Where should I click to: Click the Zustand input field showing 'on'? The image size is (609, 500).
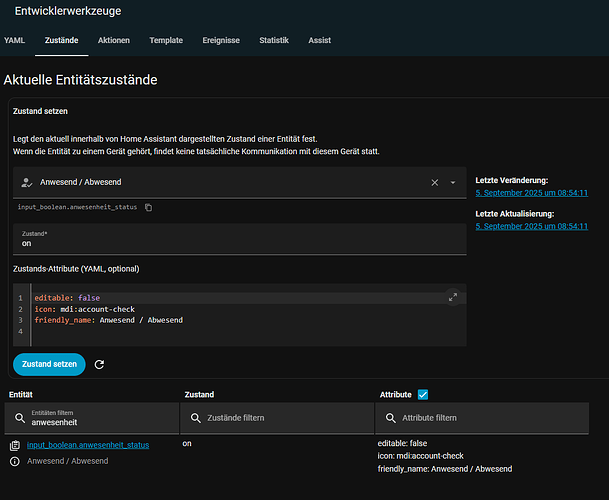(x=240, y=243)
